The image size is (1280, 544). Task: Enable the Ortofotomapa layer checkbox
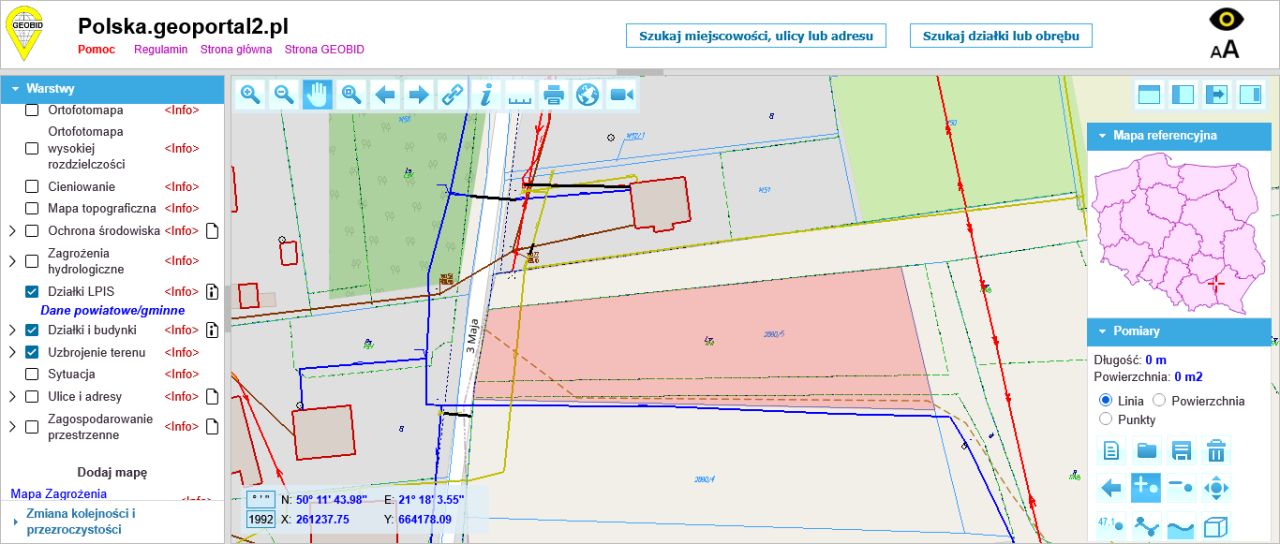32,110
